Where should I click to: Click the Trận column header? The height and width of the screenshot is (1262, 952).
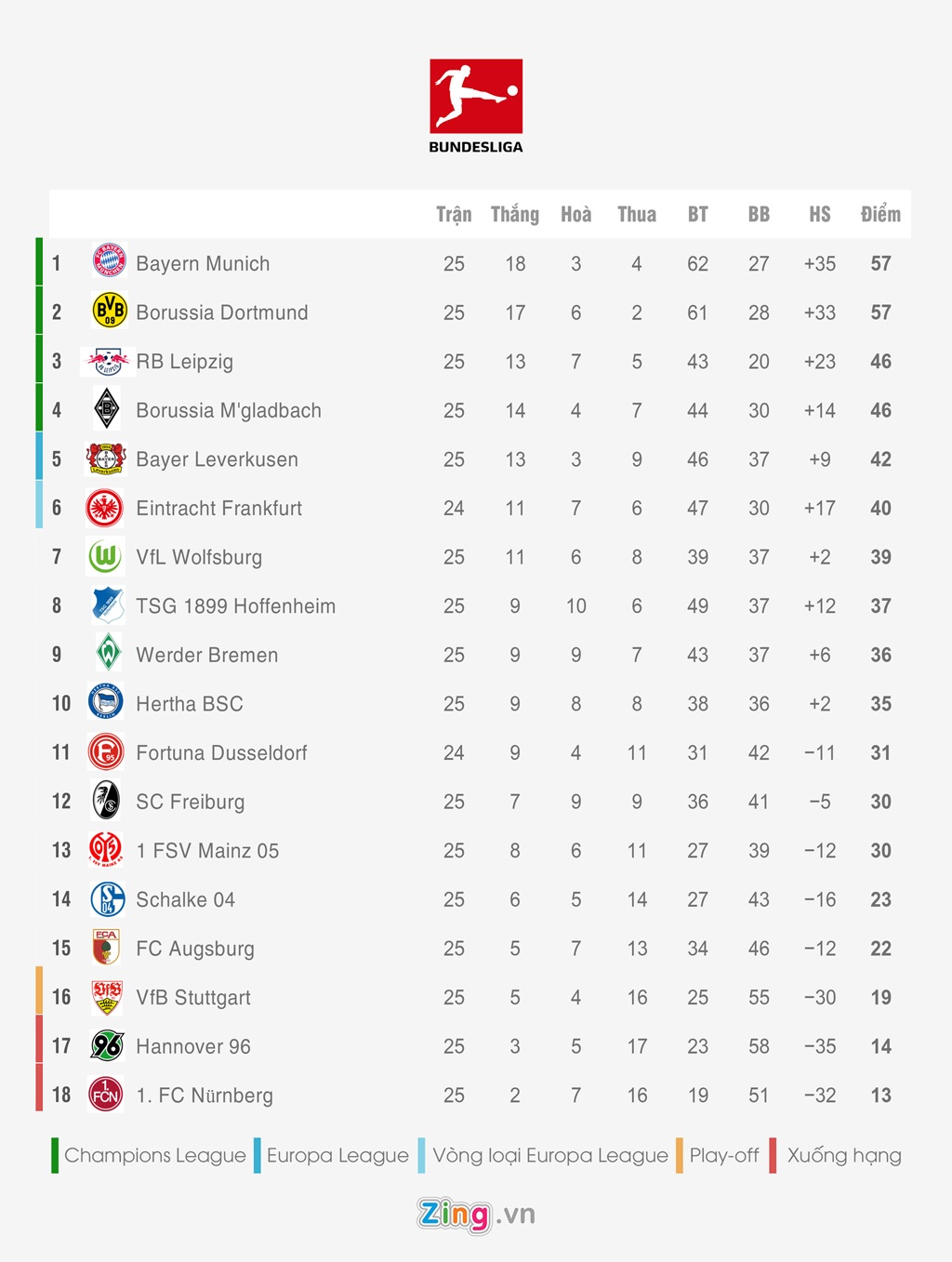point(454,215)
